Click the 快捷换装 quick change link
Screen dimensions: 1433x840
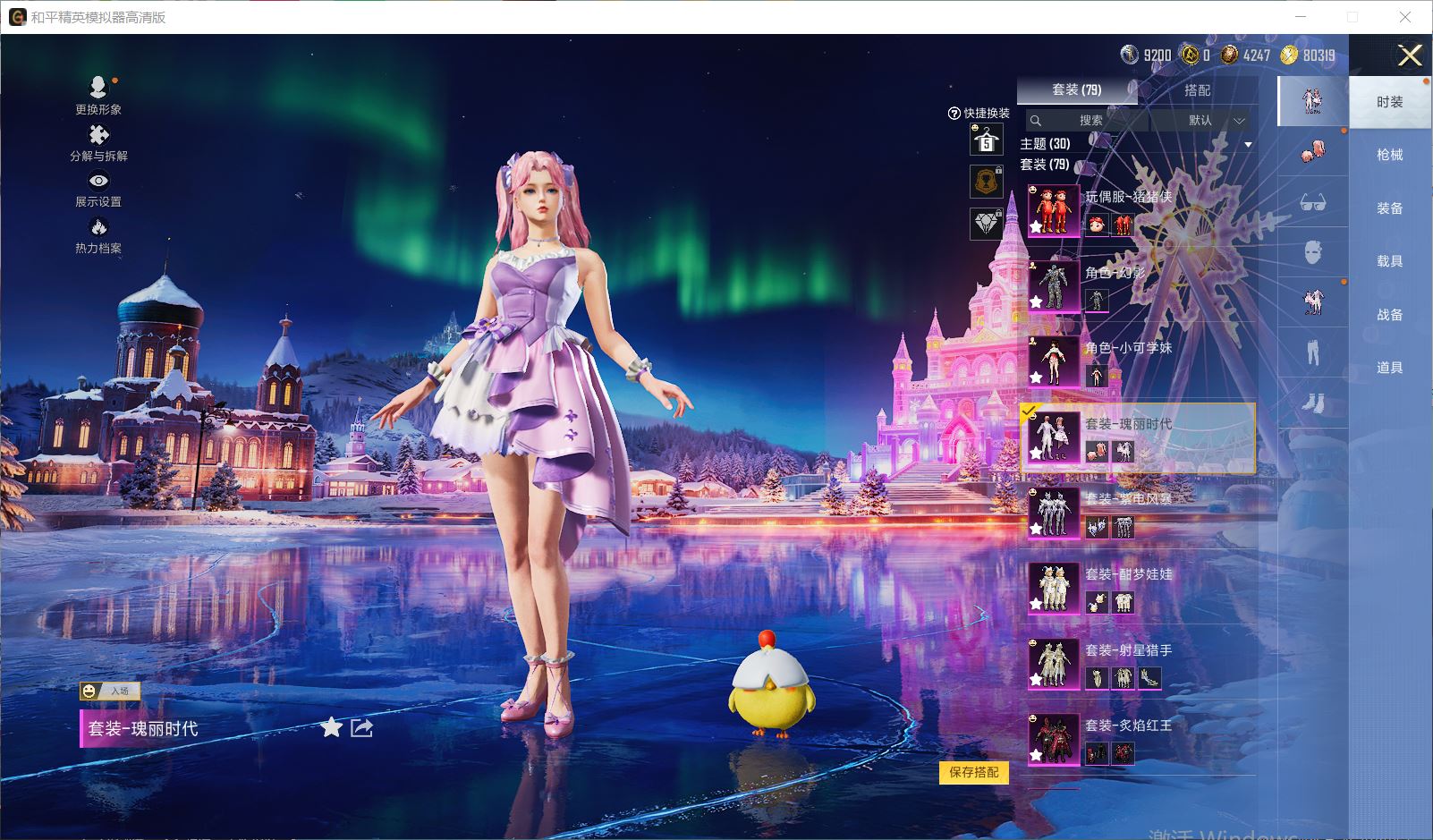point(983,112)
